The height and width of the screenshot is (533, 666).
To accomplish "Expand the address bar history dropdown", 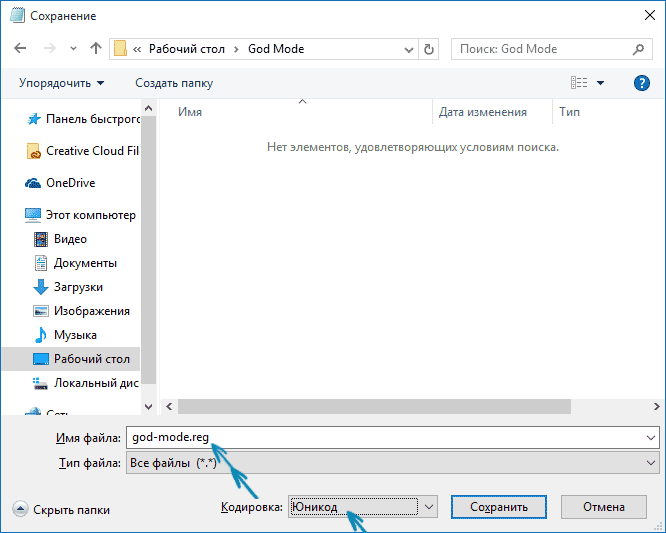I will (x=409, y=50).
